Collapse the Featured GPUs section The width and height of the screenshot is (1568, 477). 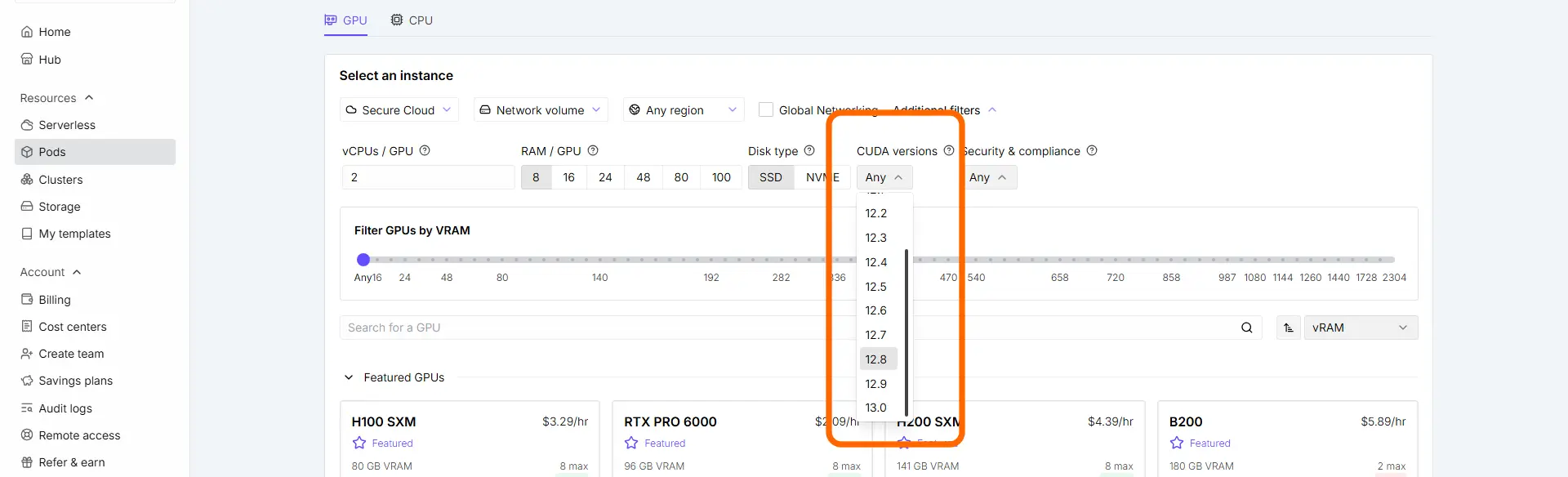coord(349,377)
